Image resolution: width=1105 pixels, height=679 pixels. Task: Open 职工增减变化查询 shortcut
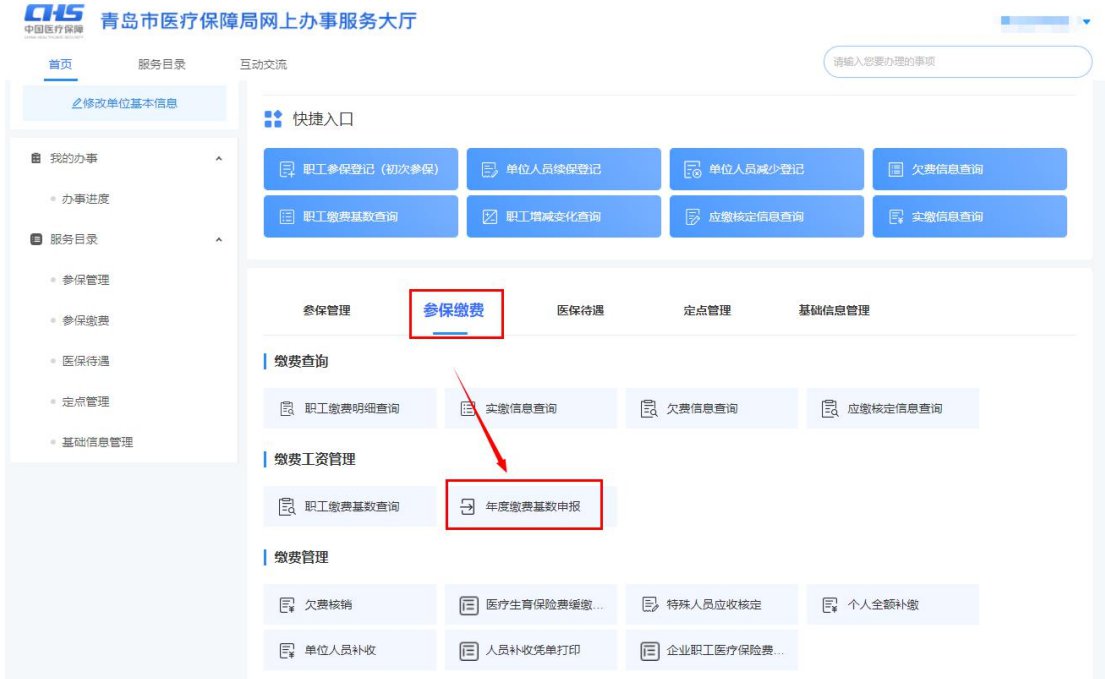[x=564, y=216]
